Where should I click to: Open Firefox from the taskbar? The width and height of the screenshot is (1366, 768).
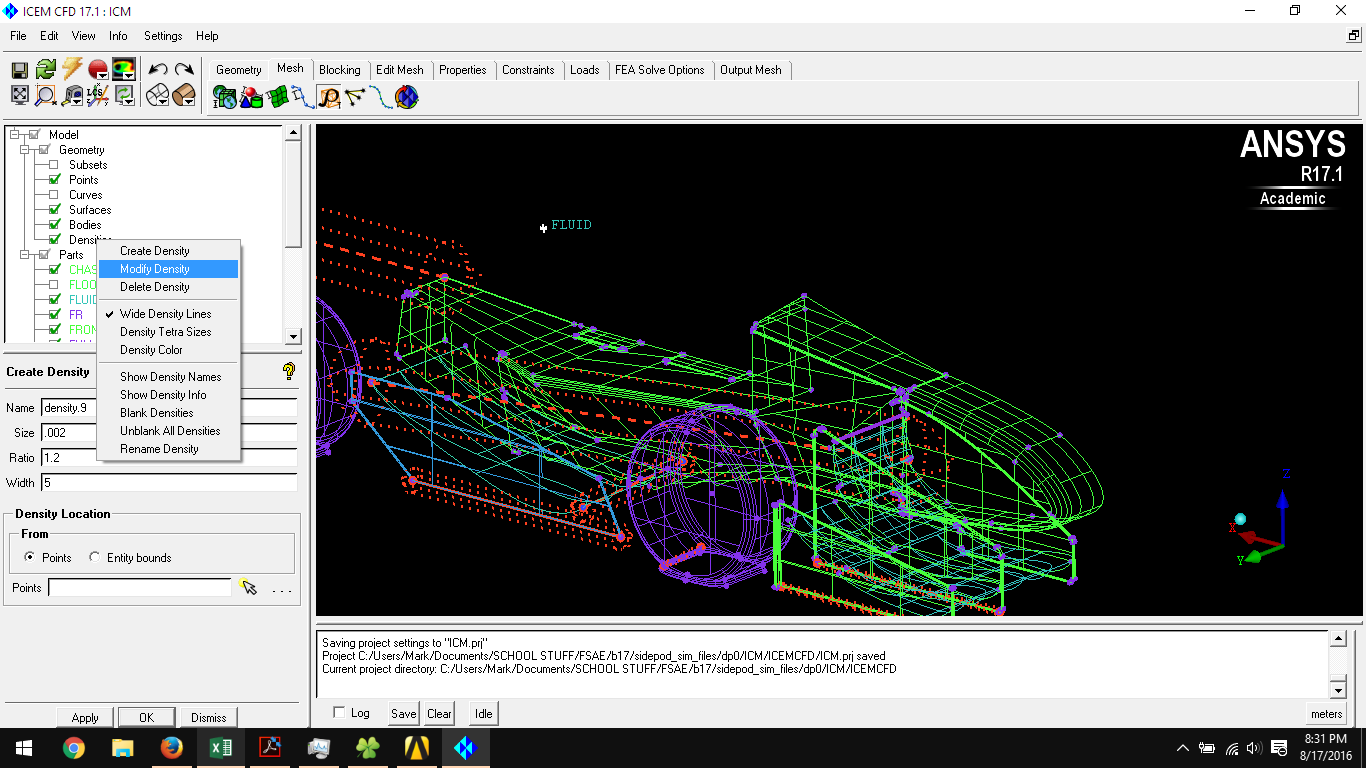[172, 747]
